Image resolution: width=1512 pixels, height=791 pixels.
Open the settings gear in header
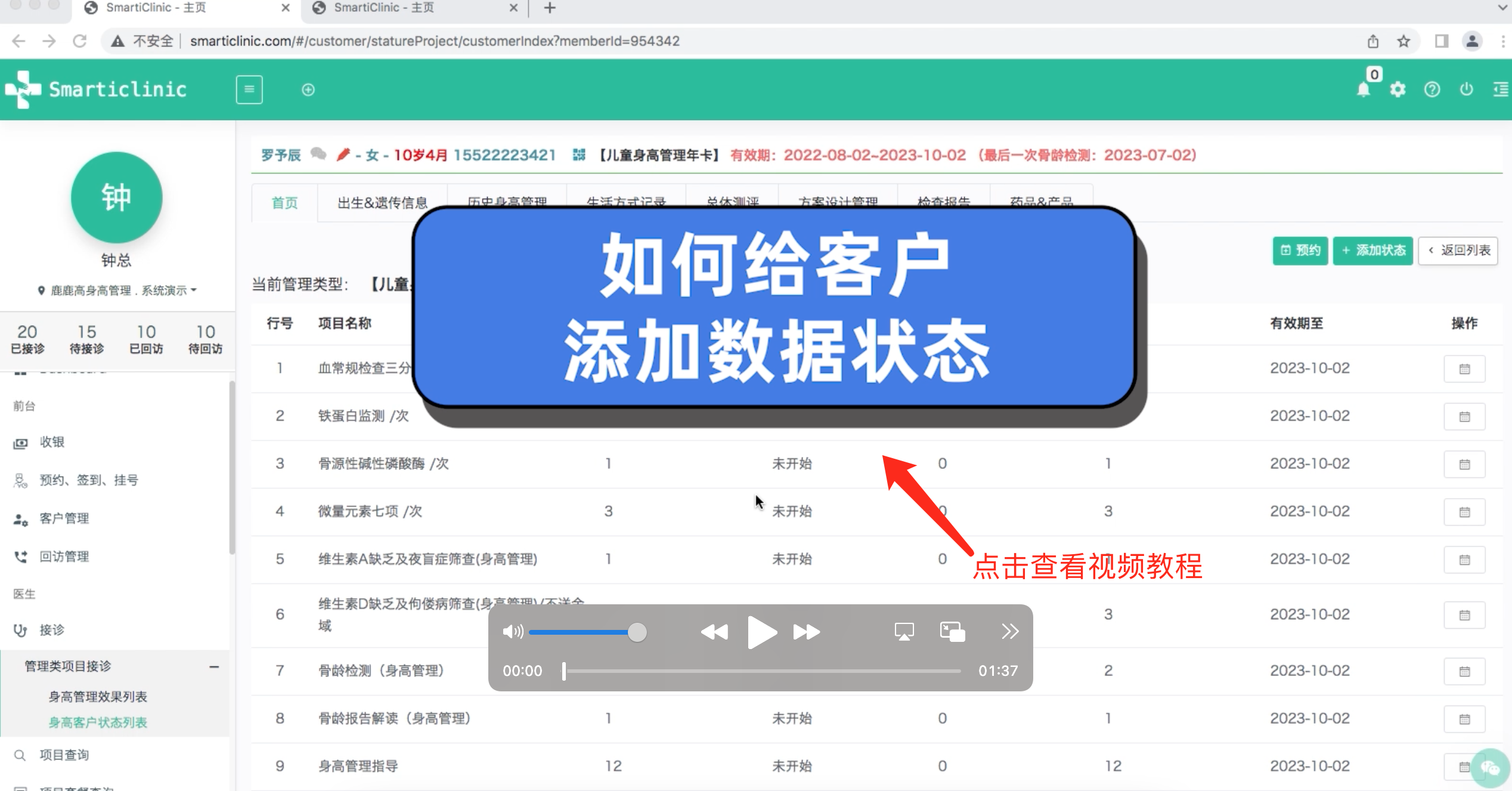coord(1398,89)
